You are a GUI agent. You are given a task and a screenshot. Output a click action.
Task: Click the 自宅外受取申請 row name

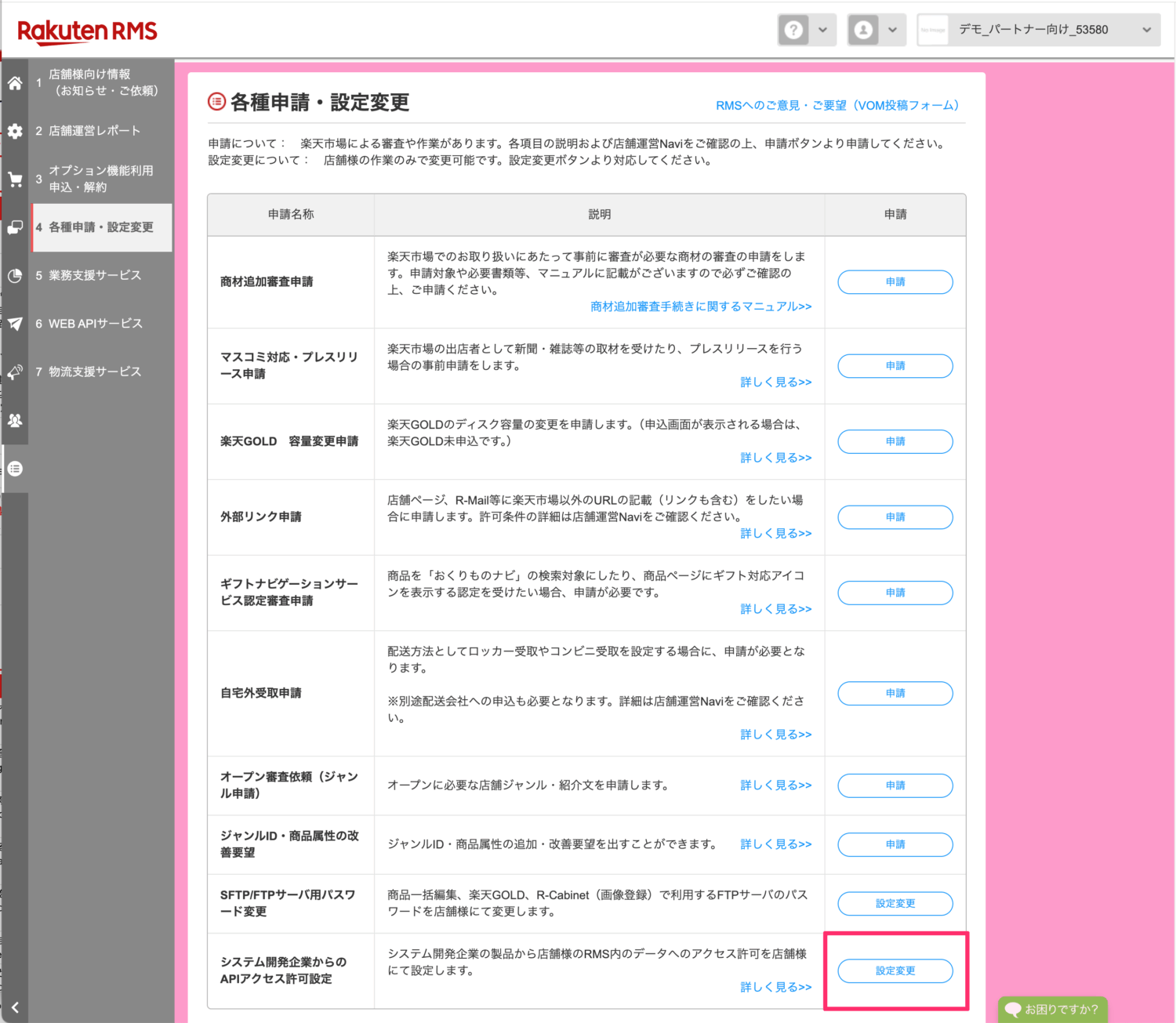pos(261,693)
